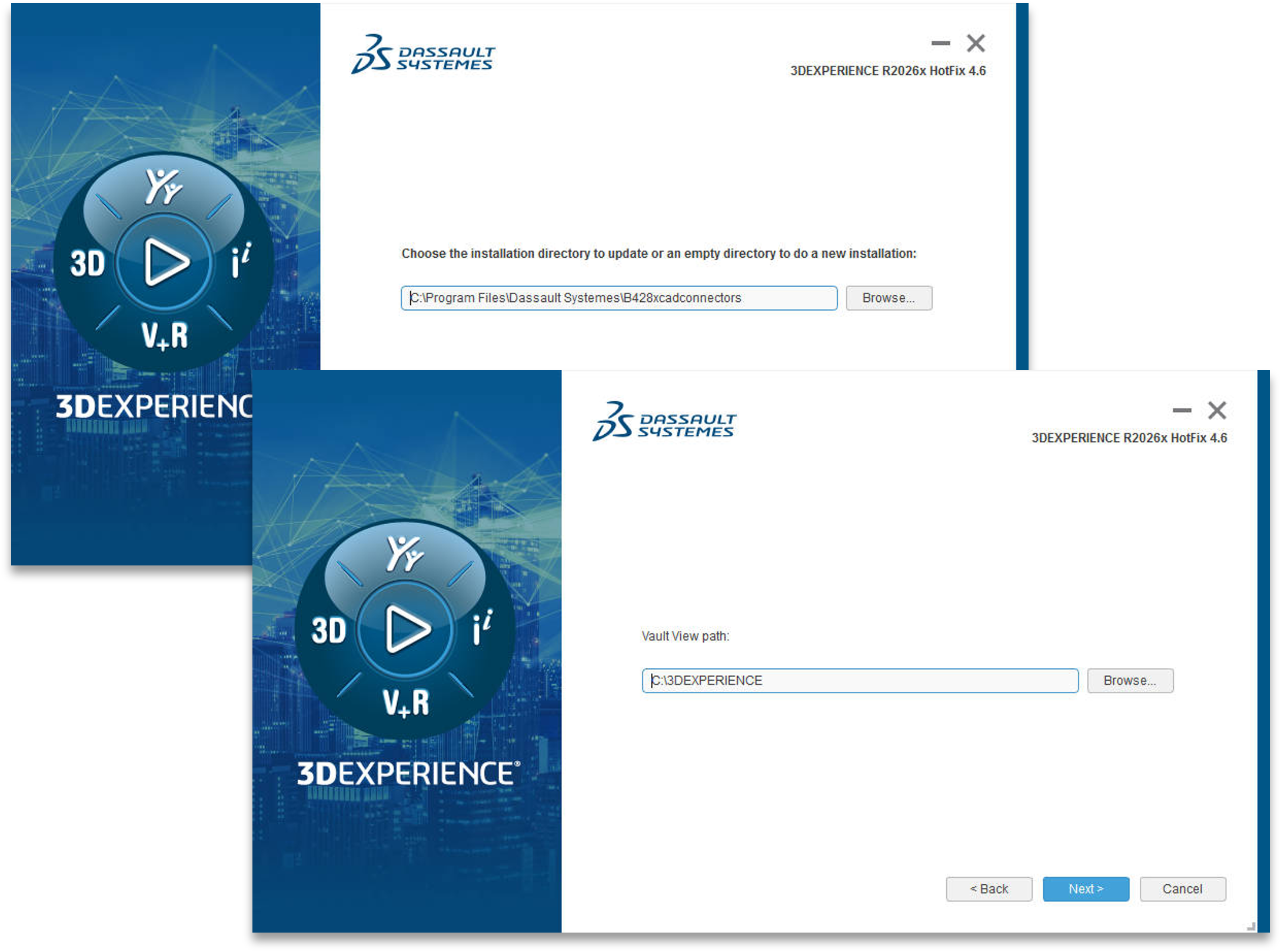Click the Dassault Systemes logo in front window

pyautogui.click(x=664, y=422)
